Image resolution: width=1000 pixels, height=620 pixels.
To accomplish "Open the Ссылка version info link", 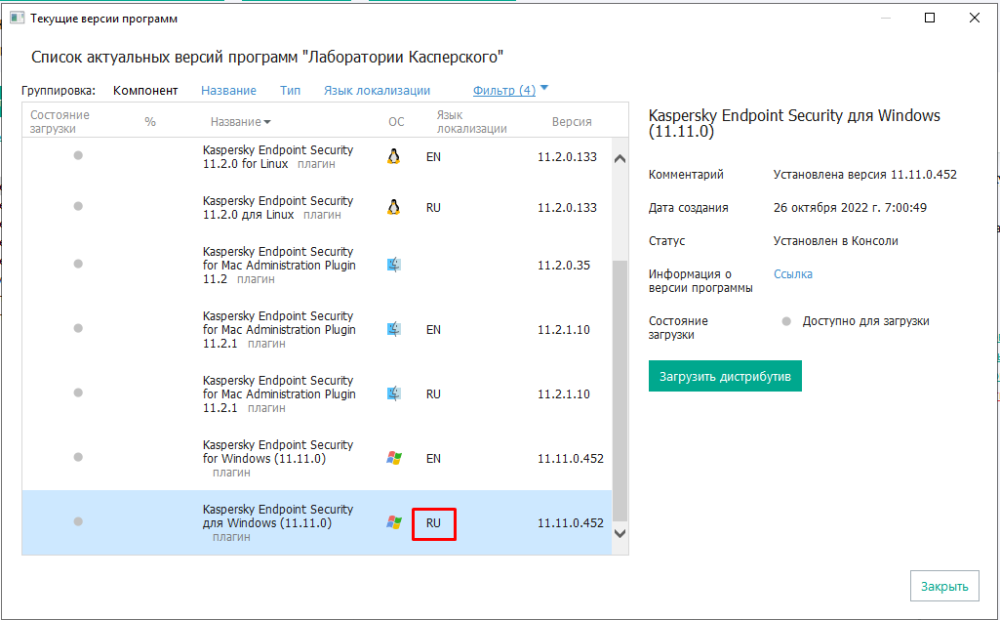I will coord(793,274).
